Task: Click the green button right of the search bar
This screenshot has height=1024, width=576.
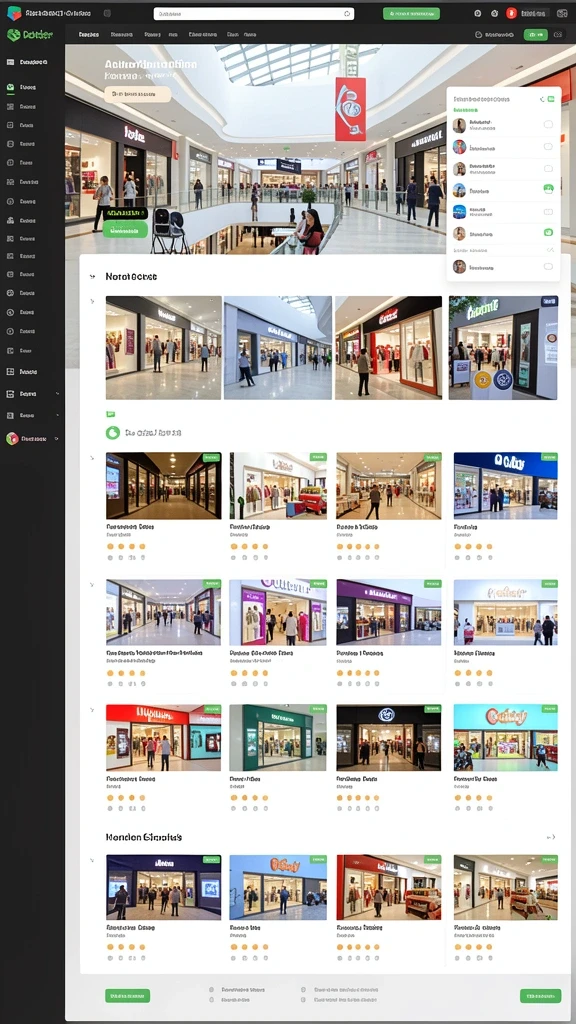Action: pos(411,13)
